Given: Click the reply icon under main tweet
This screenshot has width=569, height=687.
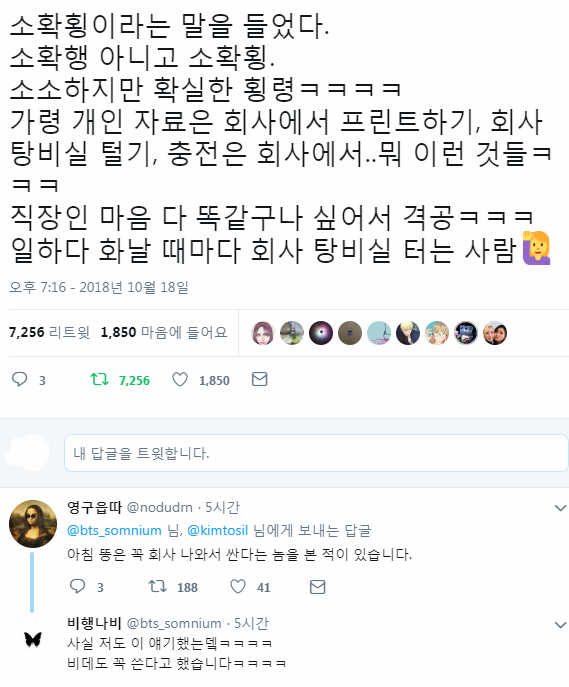Looking at the screenshot, I should pyautogui.click(x=19, y=379).
